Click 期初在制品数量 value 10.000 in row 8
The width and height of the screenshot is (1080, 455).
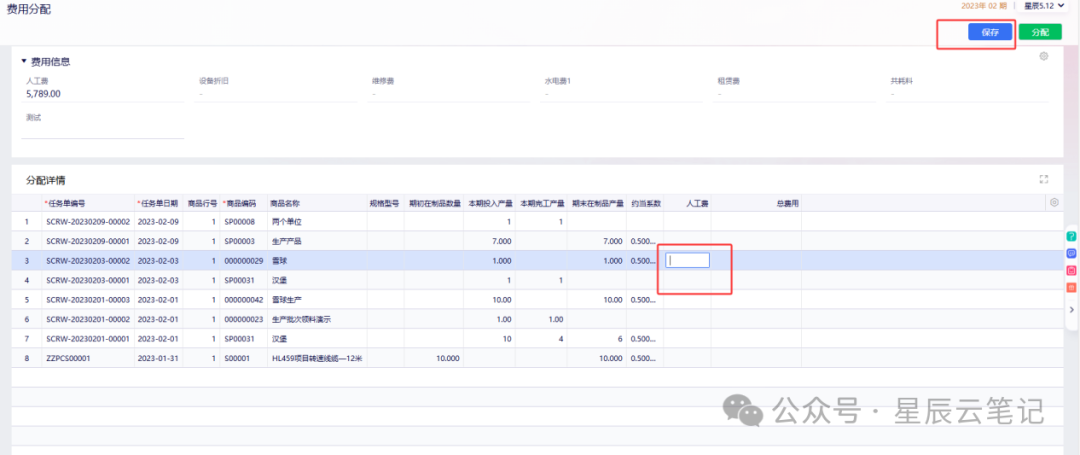click(x=446, y=359)
